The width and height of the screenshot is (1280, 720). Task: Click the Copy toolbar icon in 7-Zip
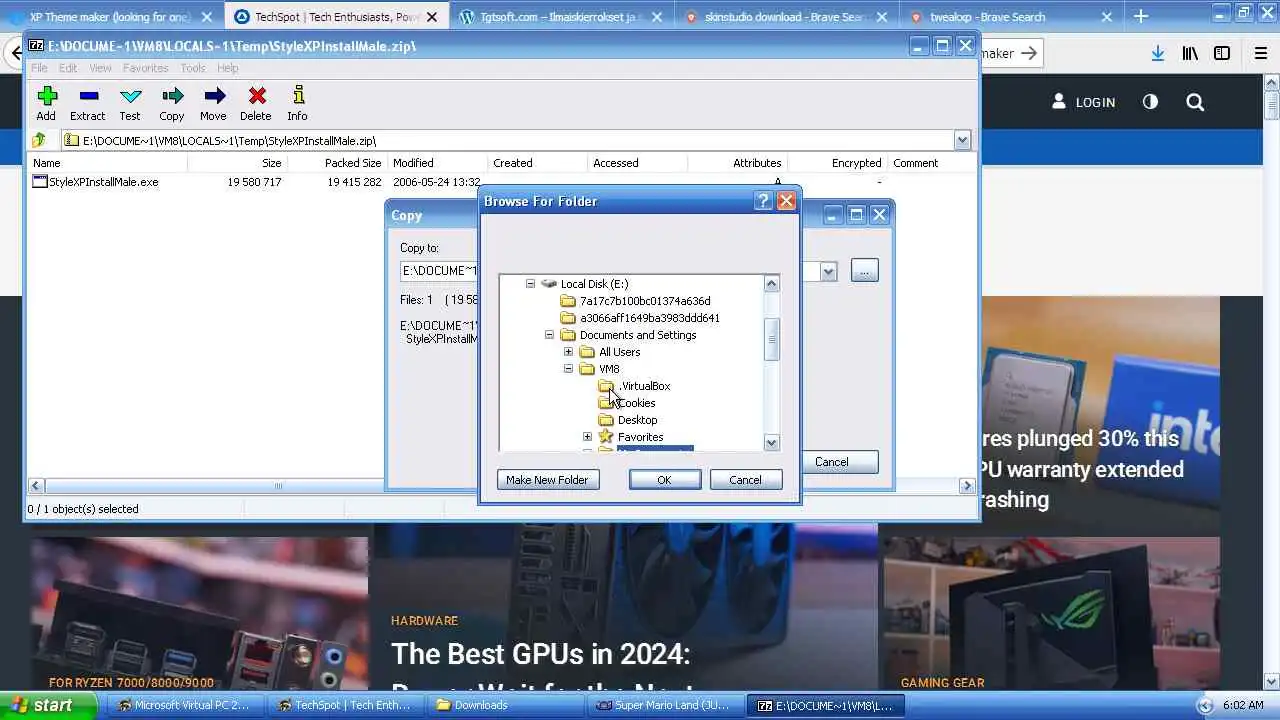coord(172,96)
